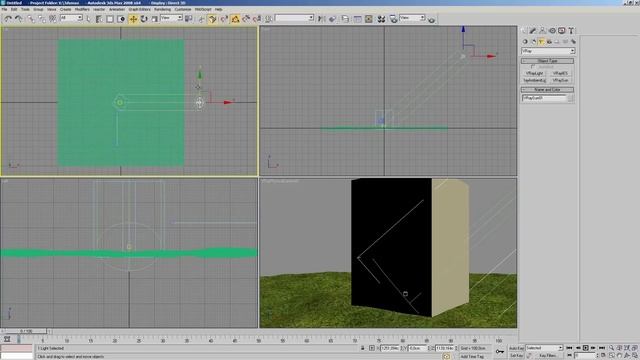Open the Select by Name list
Image resolution: width=640 pixels, height=360 pixels.
point(99,19)
